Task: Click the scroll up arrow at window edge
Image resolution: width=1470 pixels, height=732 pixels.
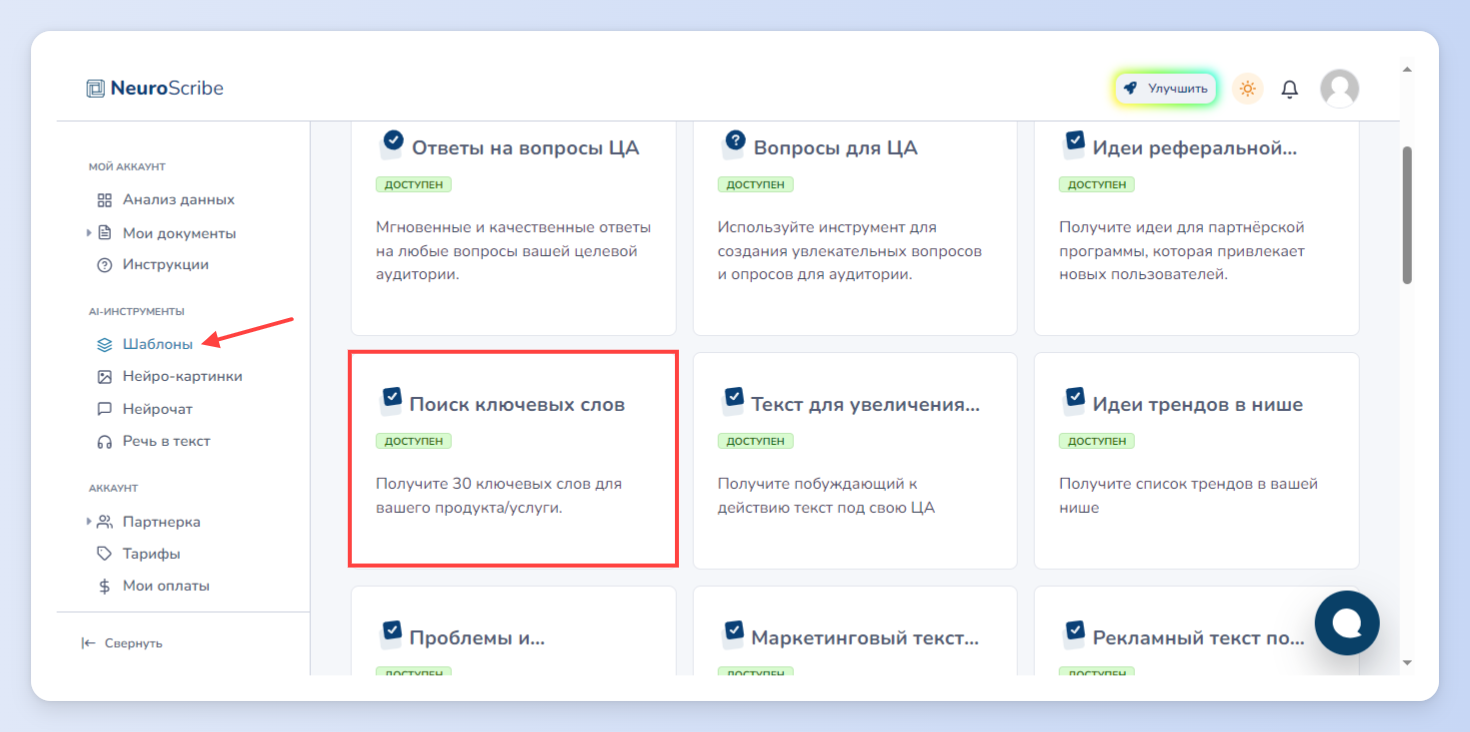Action: point(1408,70)
